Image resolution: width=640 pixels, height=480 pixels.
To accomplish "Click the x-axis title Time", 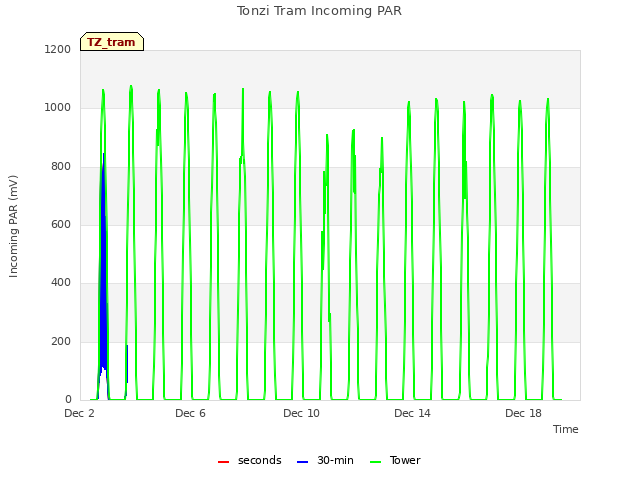I will coord(565,429).
